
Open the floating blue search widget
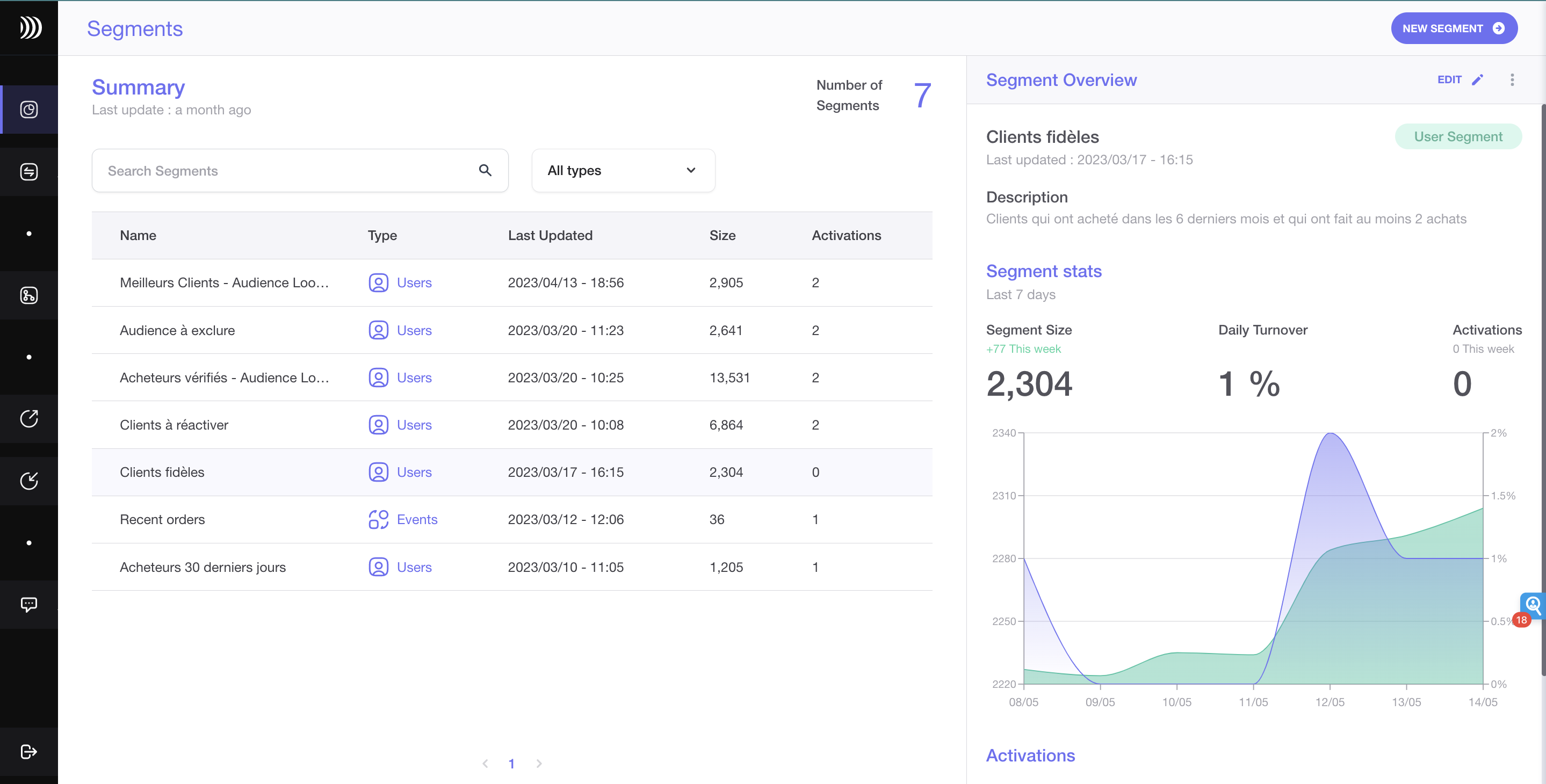[1533, 605]
